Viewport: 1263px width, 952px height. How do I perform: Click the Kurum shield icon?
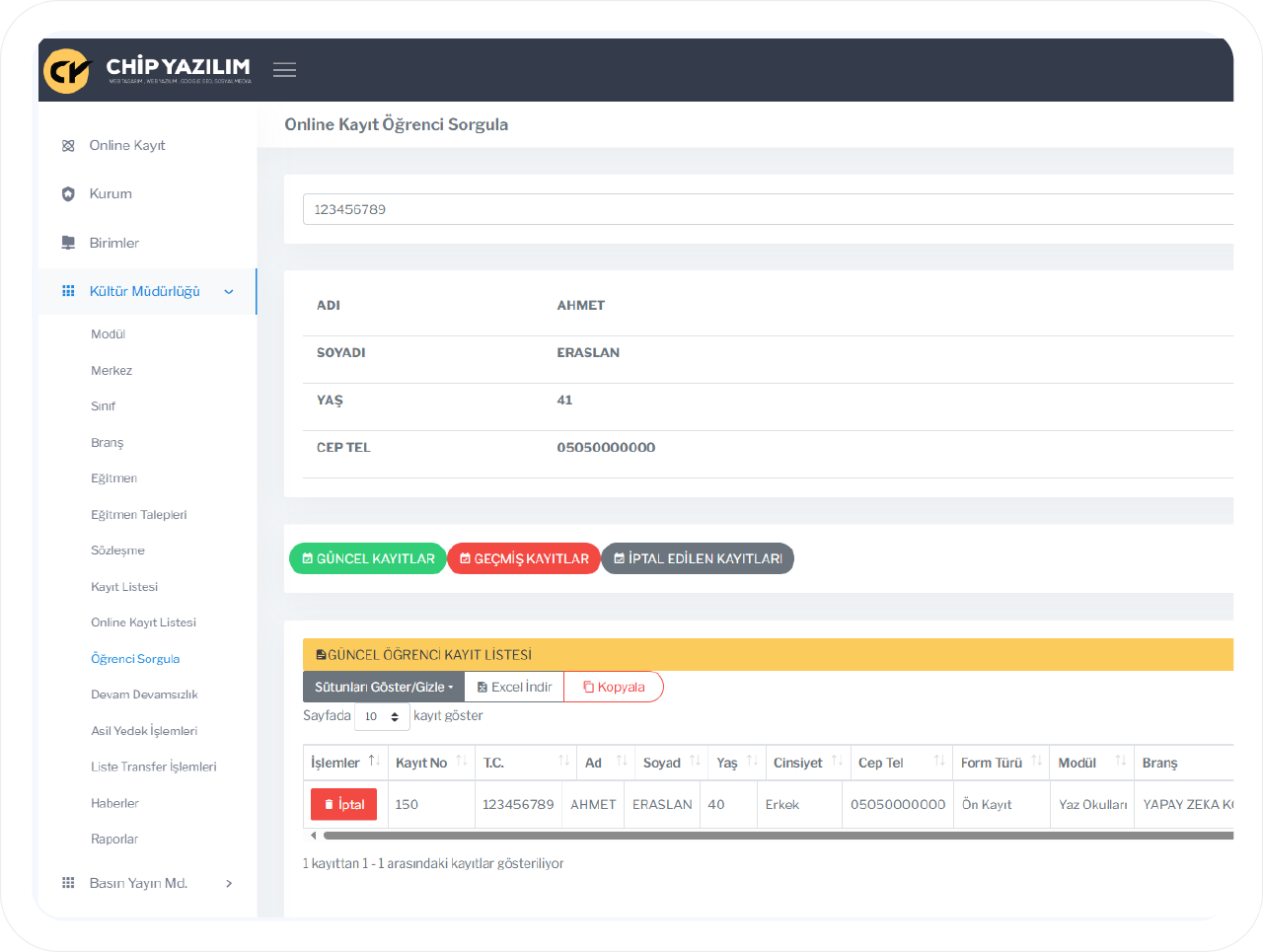(x=68, y=194)
